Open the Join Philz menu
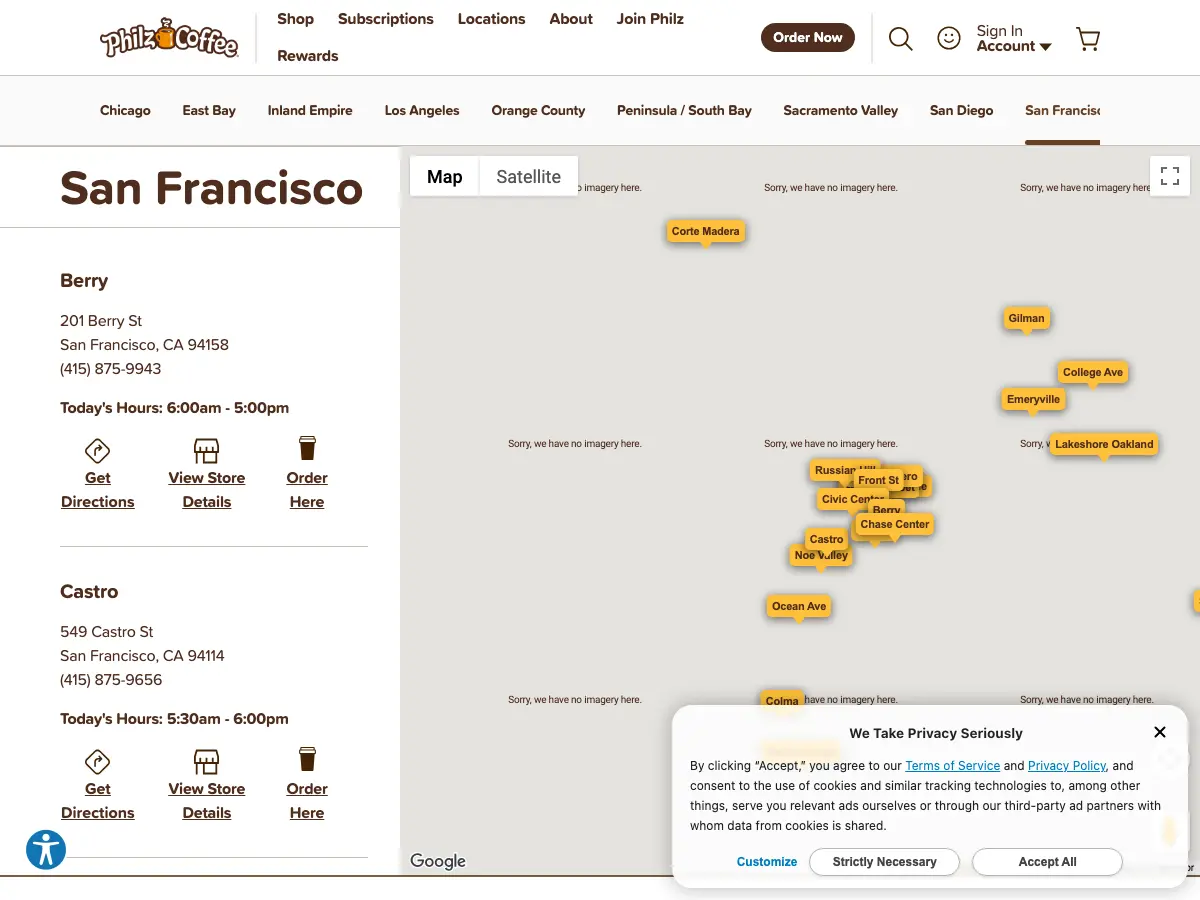 (x=650, y=19)
